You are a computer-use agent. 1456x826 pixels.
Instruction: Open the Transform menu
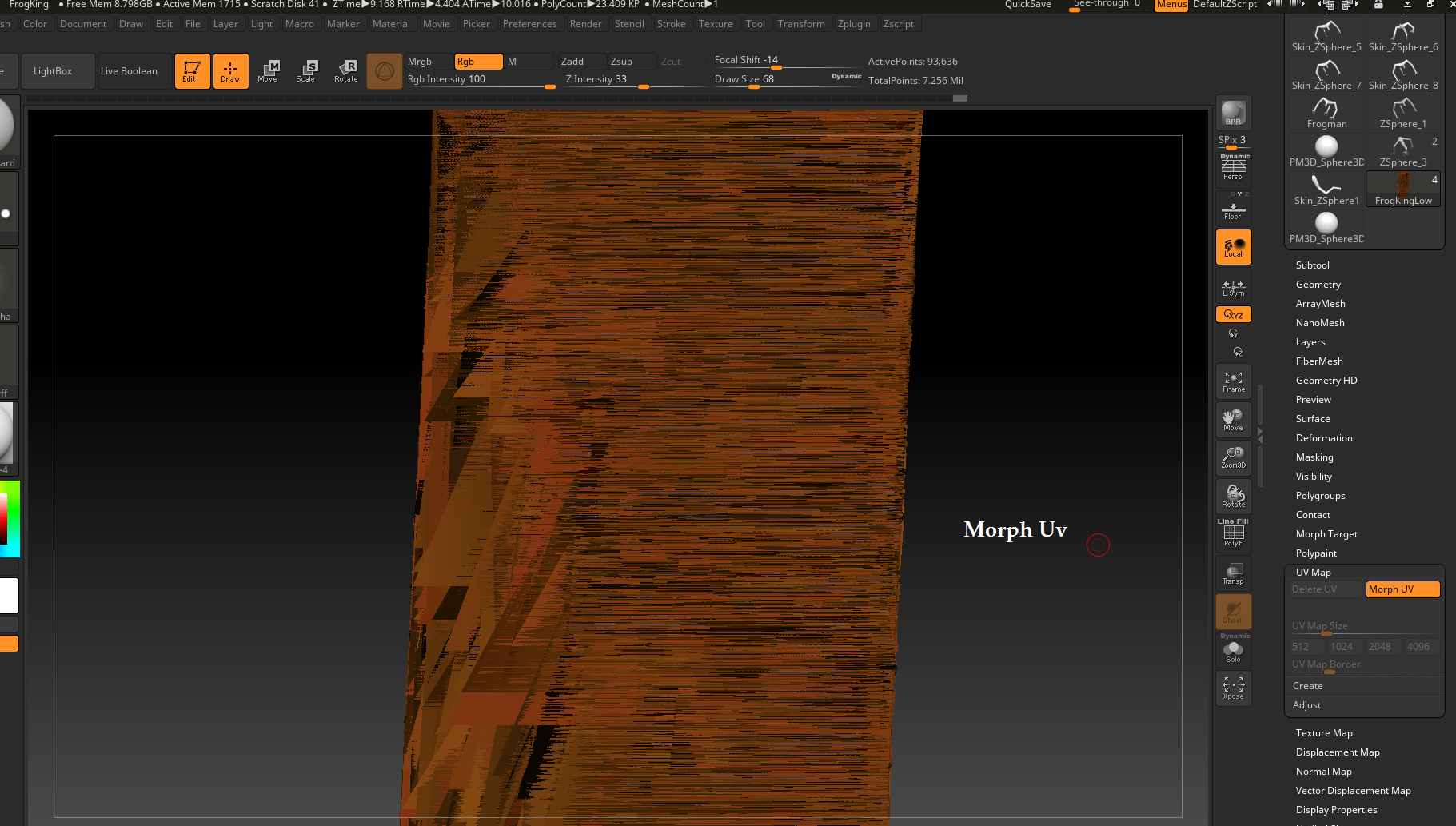801,24
